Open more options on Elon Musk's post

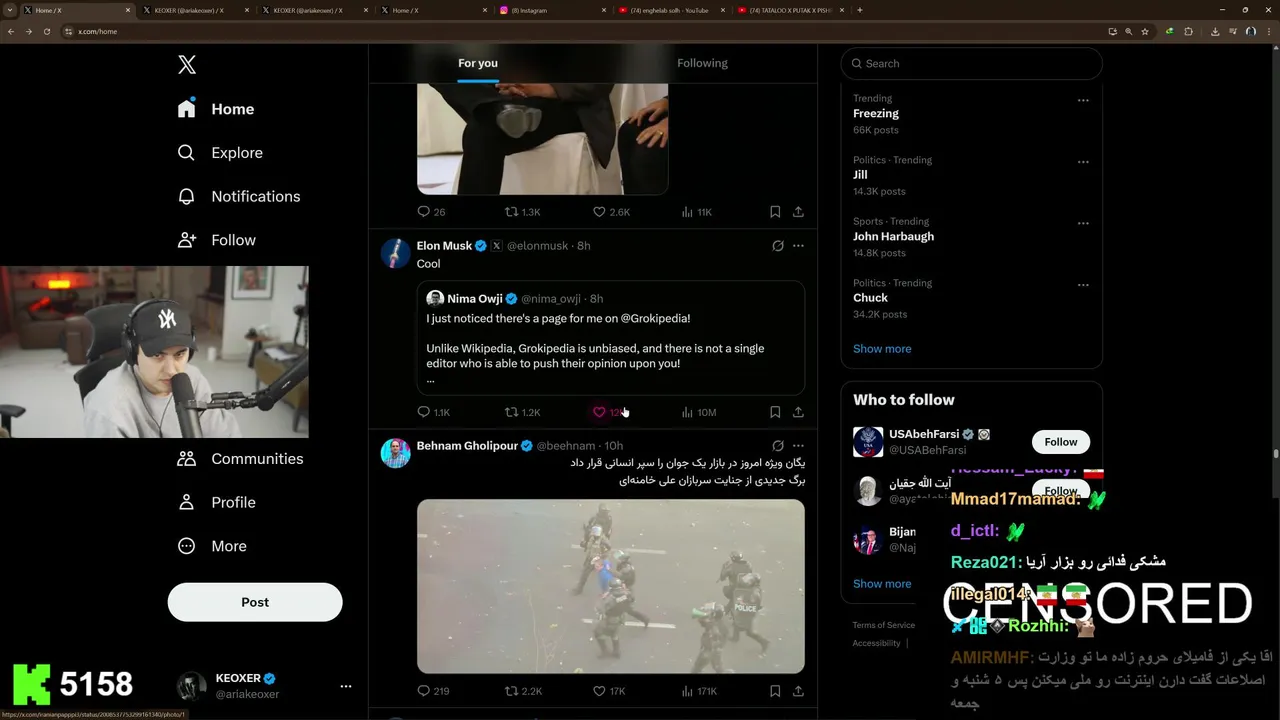798,246
